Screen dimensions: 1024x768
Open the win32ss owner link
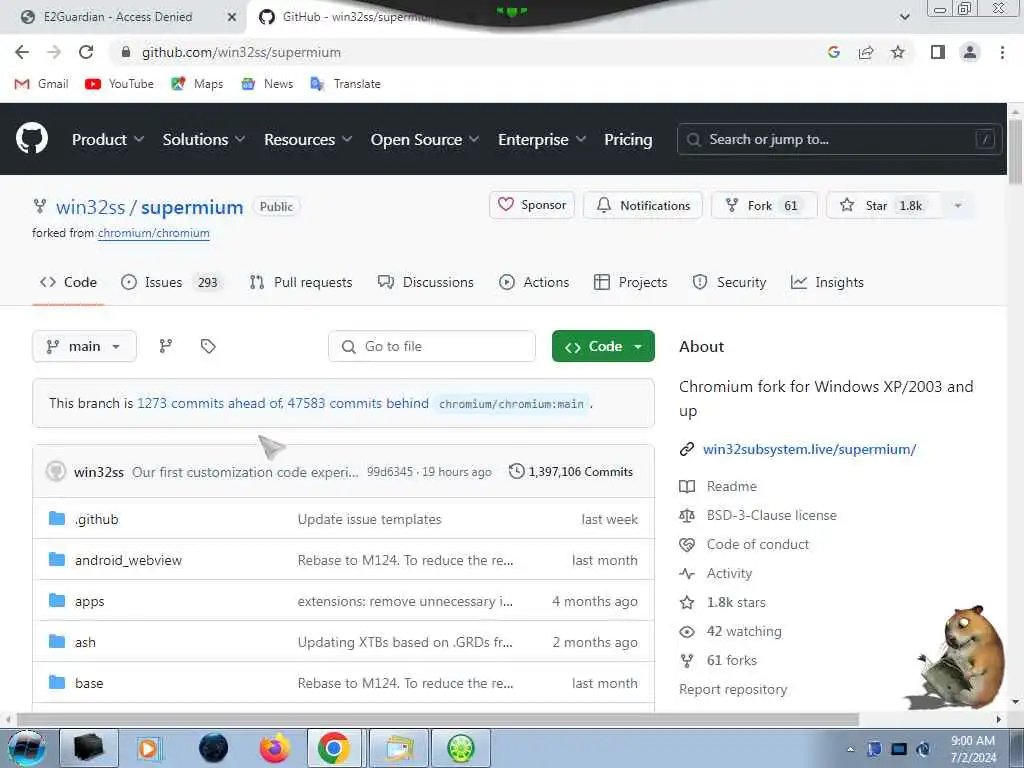pyautogui.click(x=90, y=207)
